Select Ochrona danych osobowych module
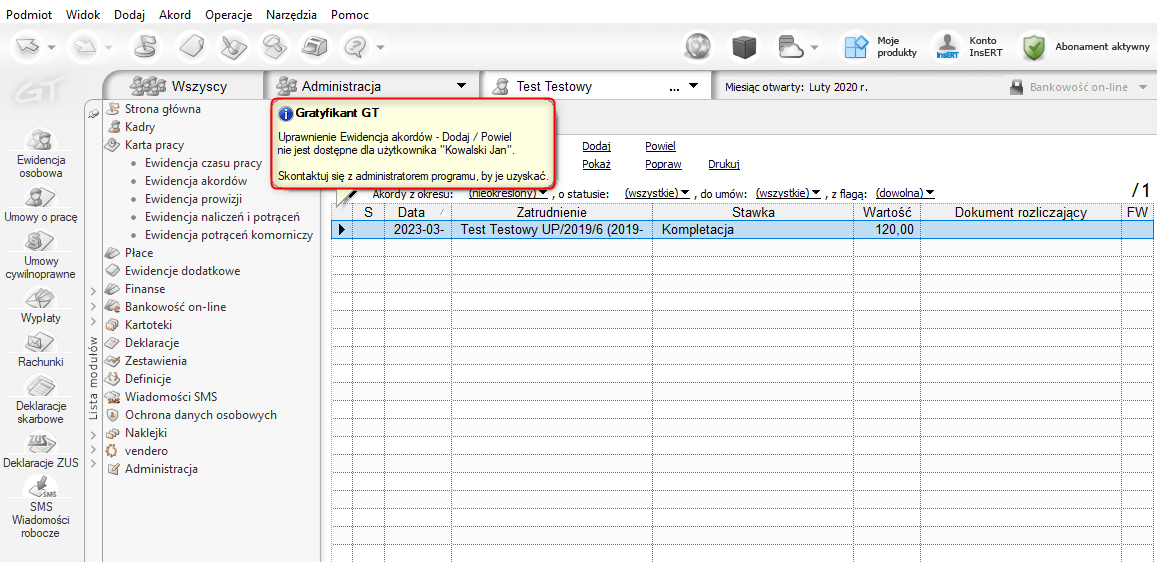 point(201,415)
